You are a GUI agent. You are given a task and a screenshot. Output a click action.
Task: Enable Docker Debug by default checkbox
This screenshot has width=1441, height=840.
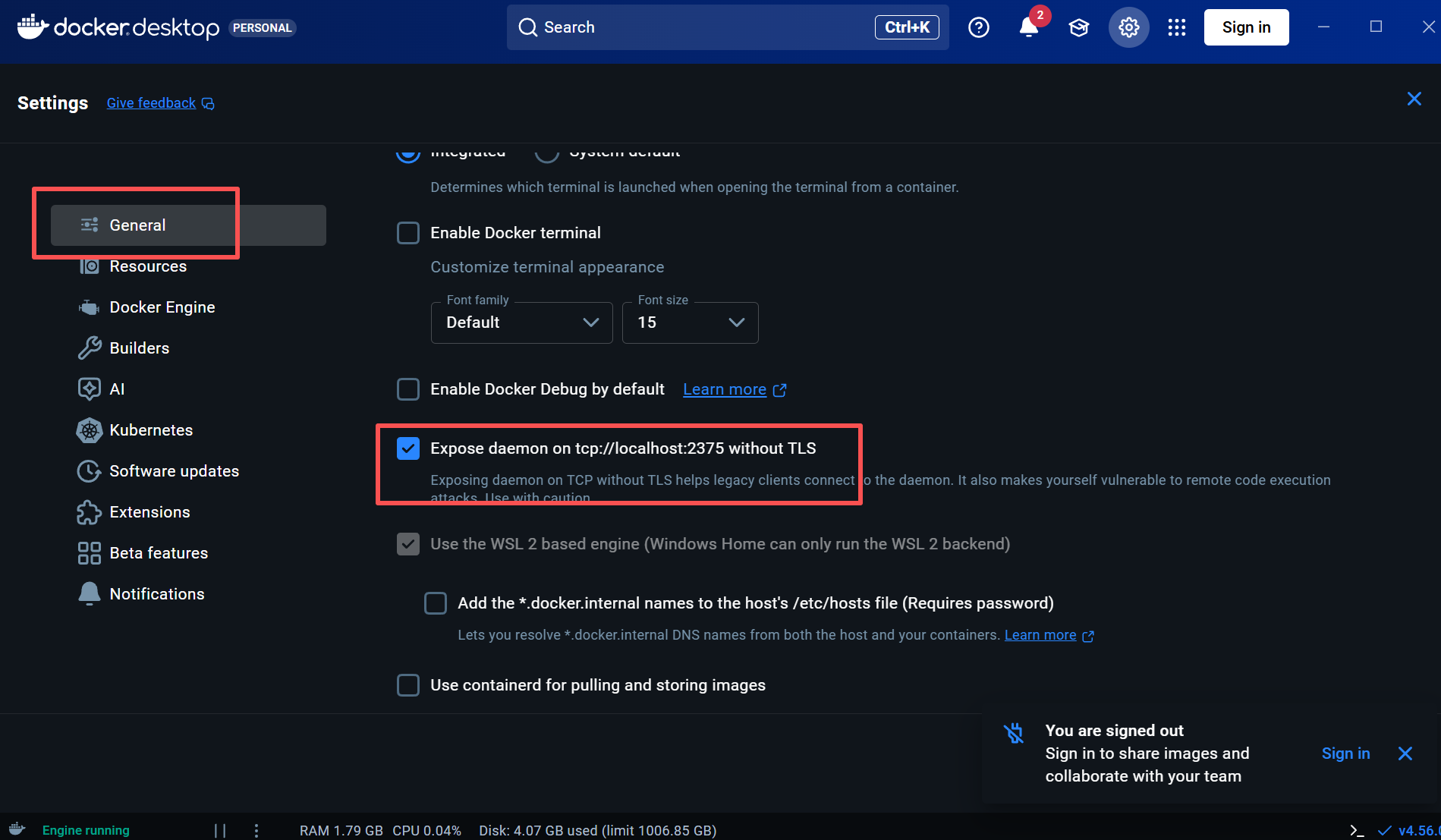408,389
